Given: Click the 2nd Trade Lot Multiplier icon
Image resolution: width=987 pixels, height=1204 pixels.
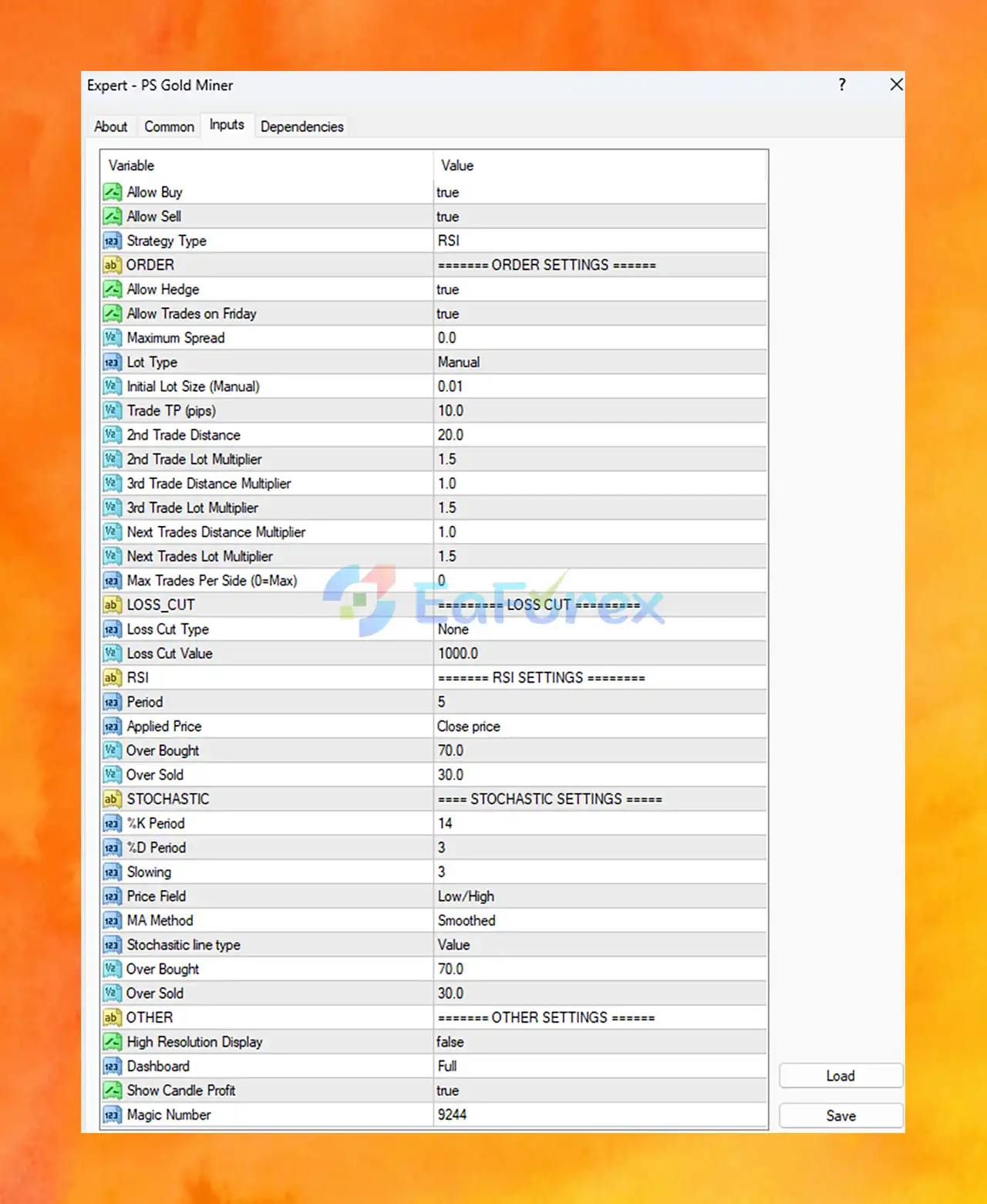Looking at the screenshot, I should click(113, 460).
